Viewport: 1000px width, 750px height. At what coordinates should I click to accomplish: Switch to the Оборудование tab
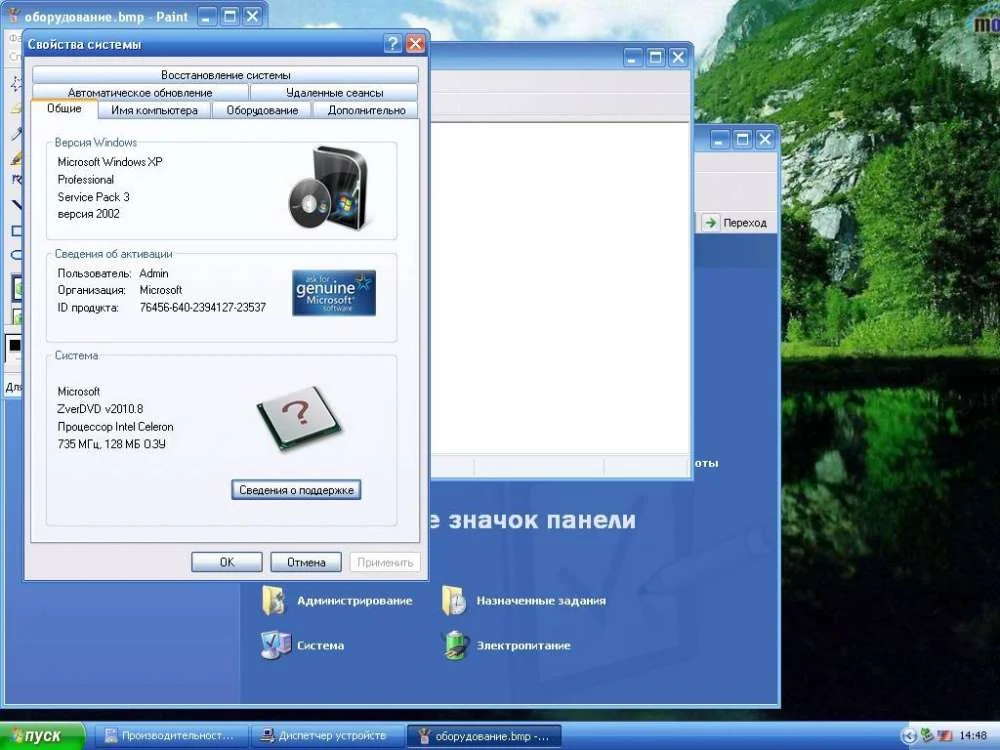click(x=262, y=110)
